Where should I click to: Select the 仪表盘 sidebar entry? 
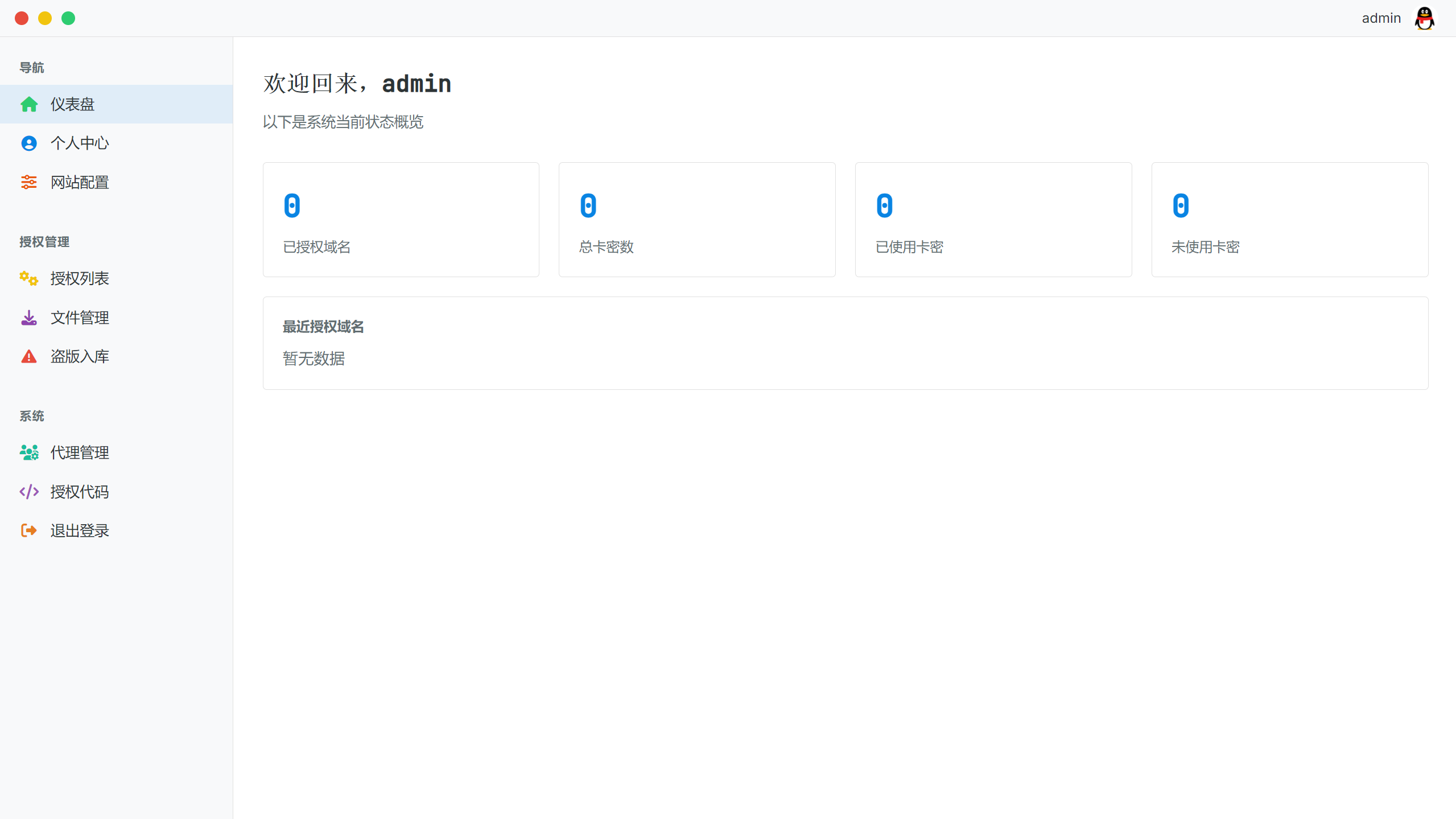(x=72, y=104)
